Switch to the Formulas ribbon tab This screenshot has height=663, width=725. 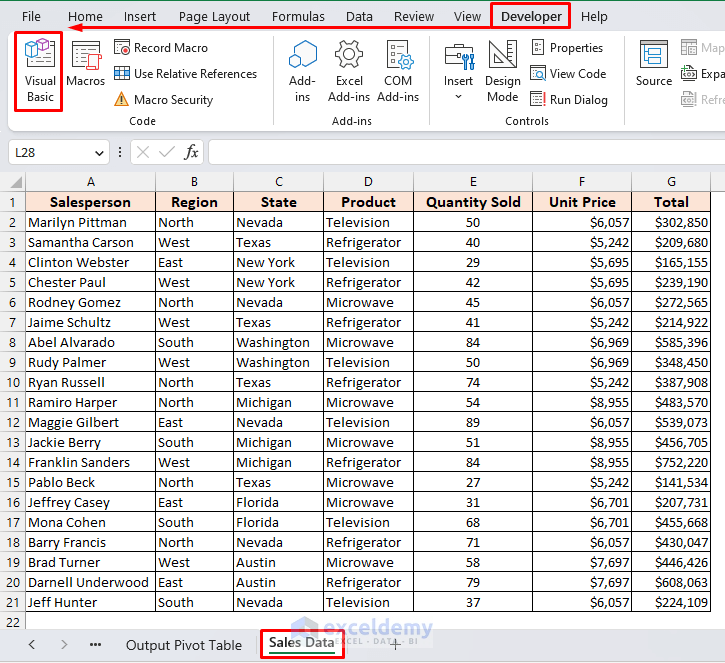pyautogui.click(x=298, y=16)
